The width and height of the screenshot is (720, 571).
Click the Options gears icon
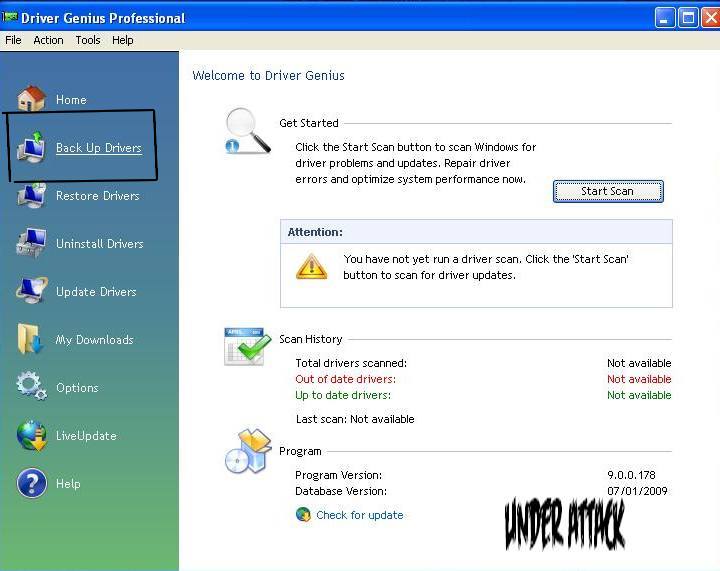click(31, 386)
